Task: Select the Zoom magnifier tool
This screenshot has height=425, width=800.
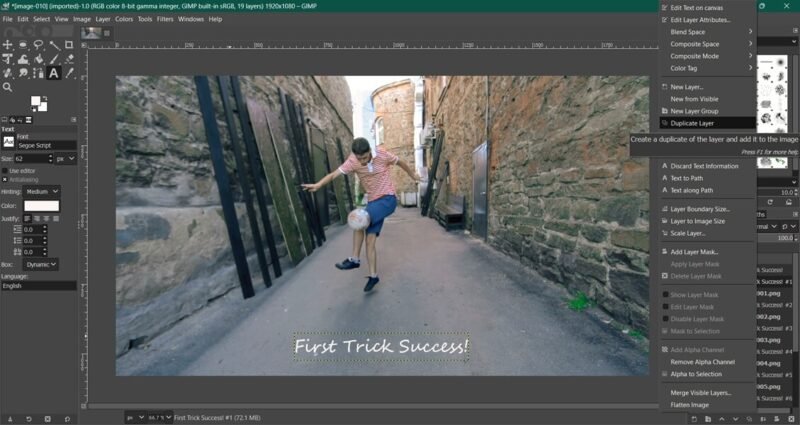Action: pyautogui.click(x=8, y=87)
